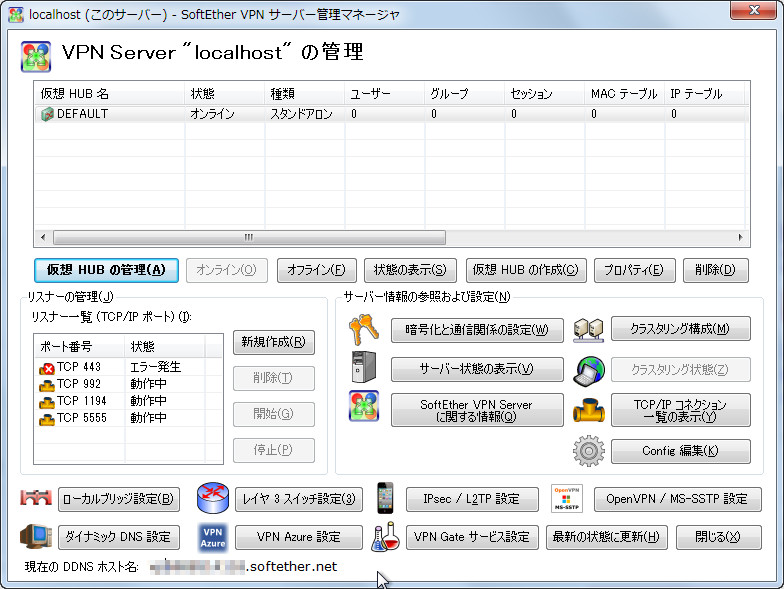Set the hub offline with オフライン(F)
The width and height of the screenshot is (784, 589).
click(316, 270)
